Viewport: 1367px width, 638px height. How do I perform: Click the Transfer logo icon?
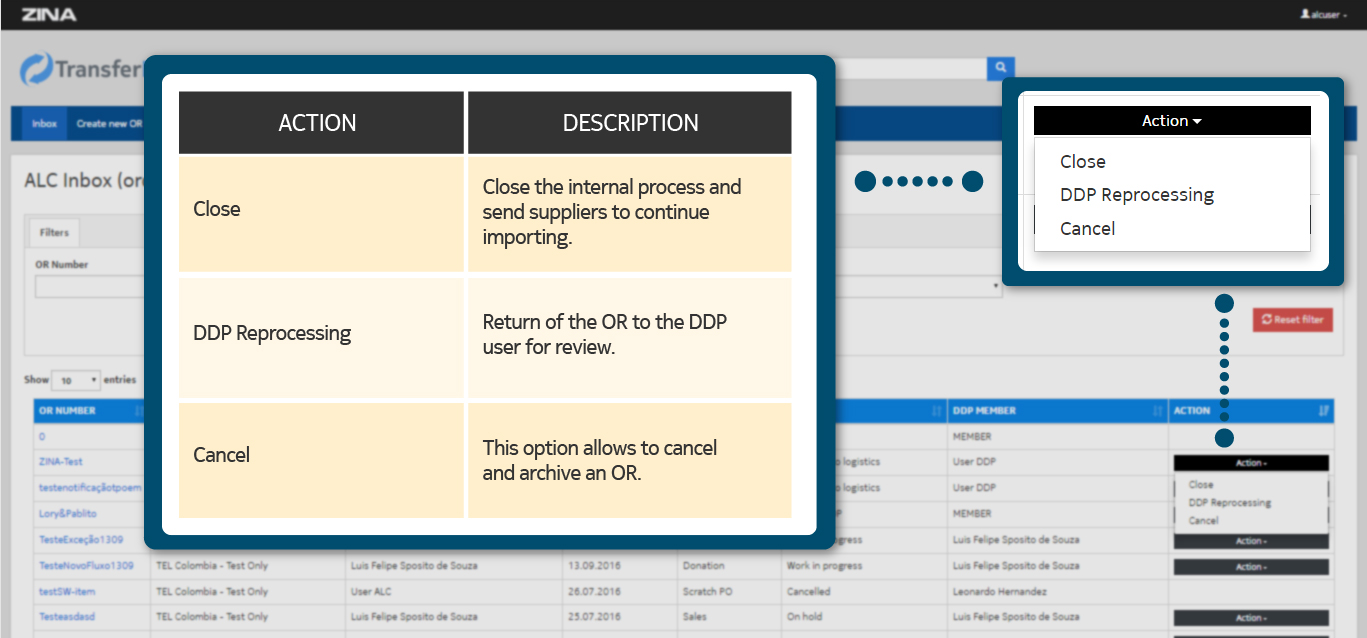[x=36, y=69]
